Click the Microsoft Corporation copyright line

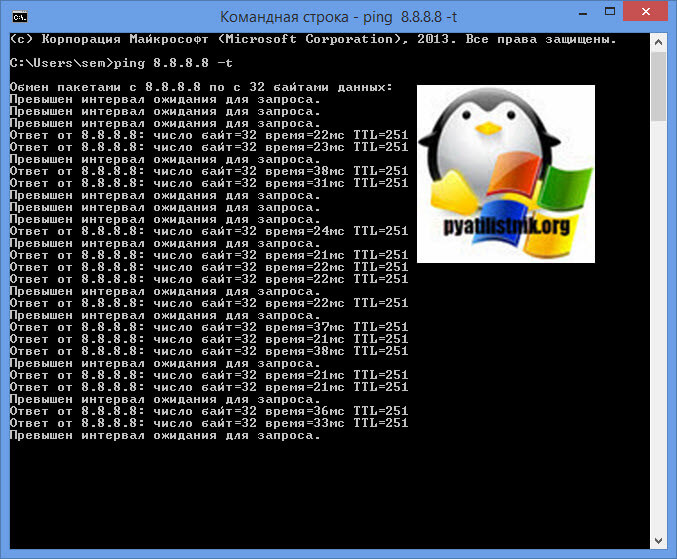point(312,39)
